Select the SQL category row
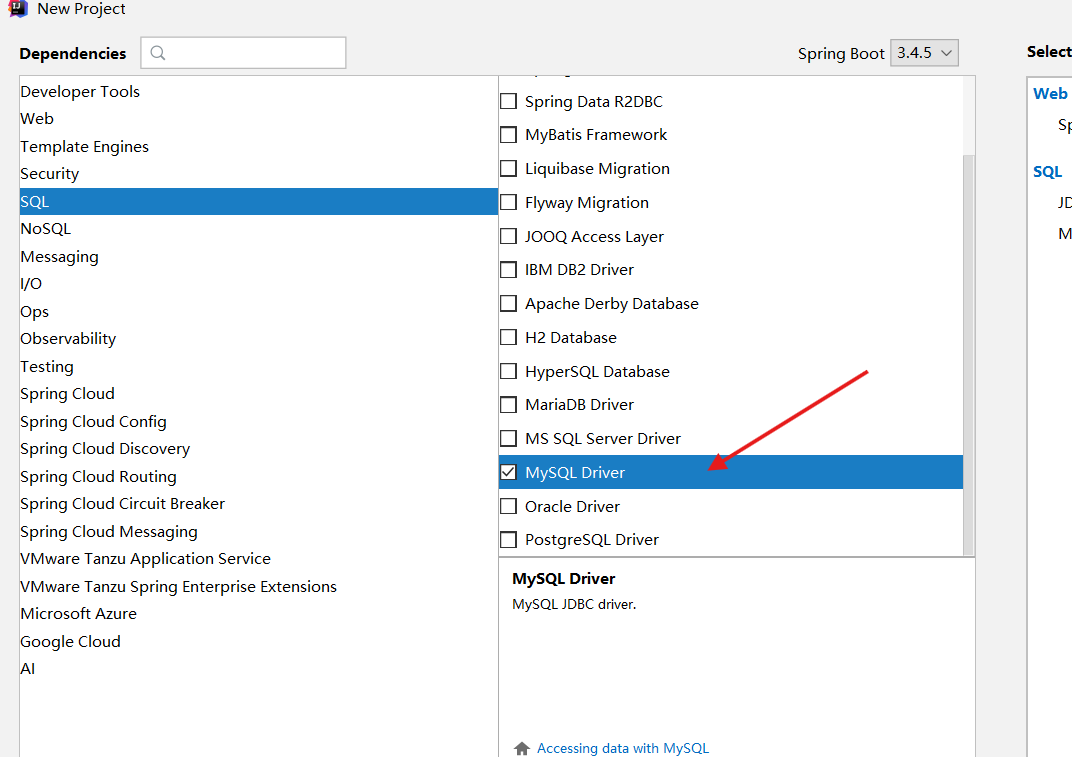Screen dimensions: 1072x757 point(258,202)
